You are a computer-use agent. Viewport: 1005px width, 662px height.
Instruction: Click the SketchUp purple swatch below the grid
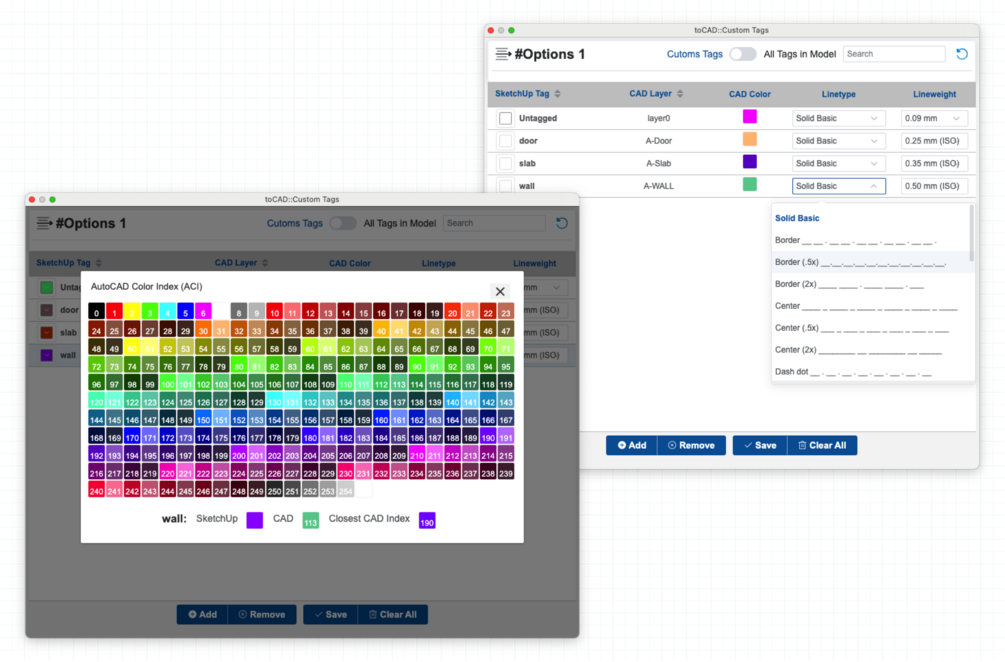[254, 520]
